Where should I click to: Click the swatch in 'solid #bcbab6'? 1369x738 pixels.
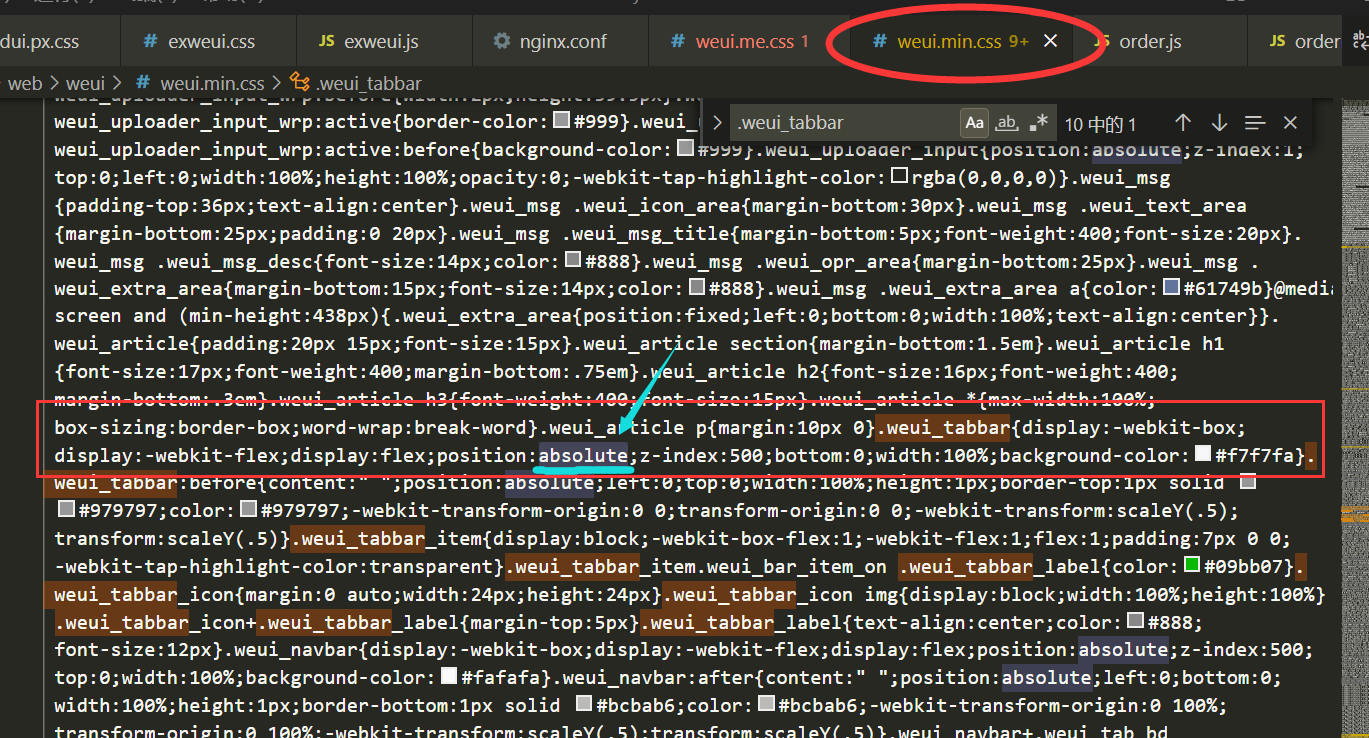[x=585, y=704]
